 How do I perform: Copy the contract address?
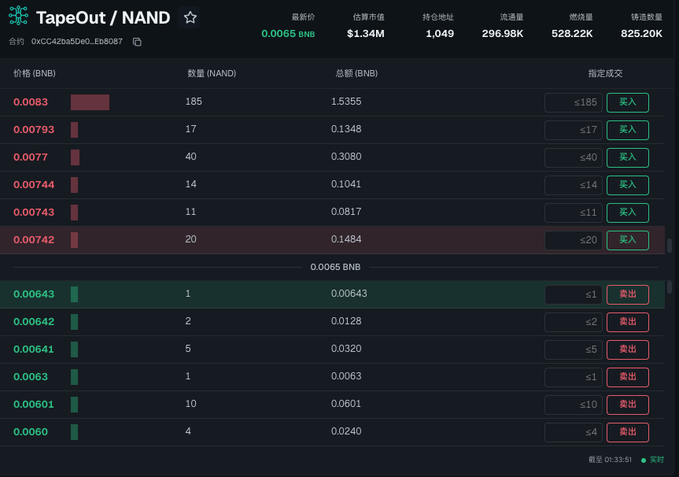tap(137, 42)
